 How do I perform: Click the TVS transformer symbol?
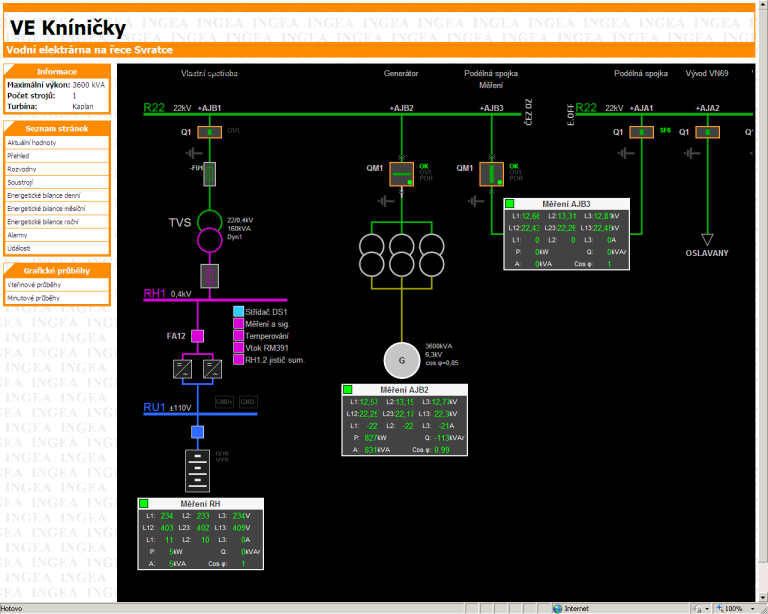tap(210, 231)
